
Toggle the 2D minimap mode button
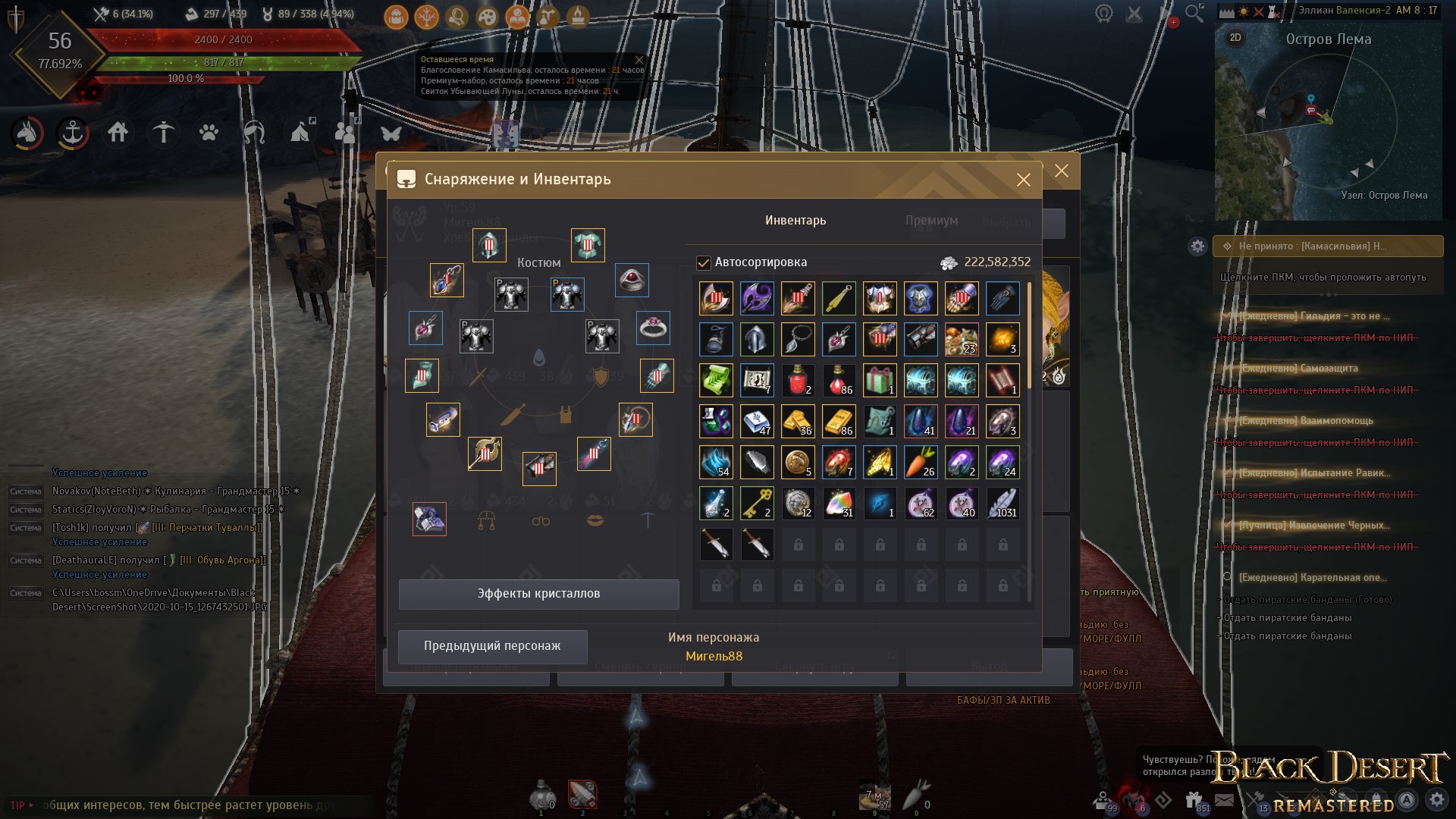(x=1235, y=38)
